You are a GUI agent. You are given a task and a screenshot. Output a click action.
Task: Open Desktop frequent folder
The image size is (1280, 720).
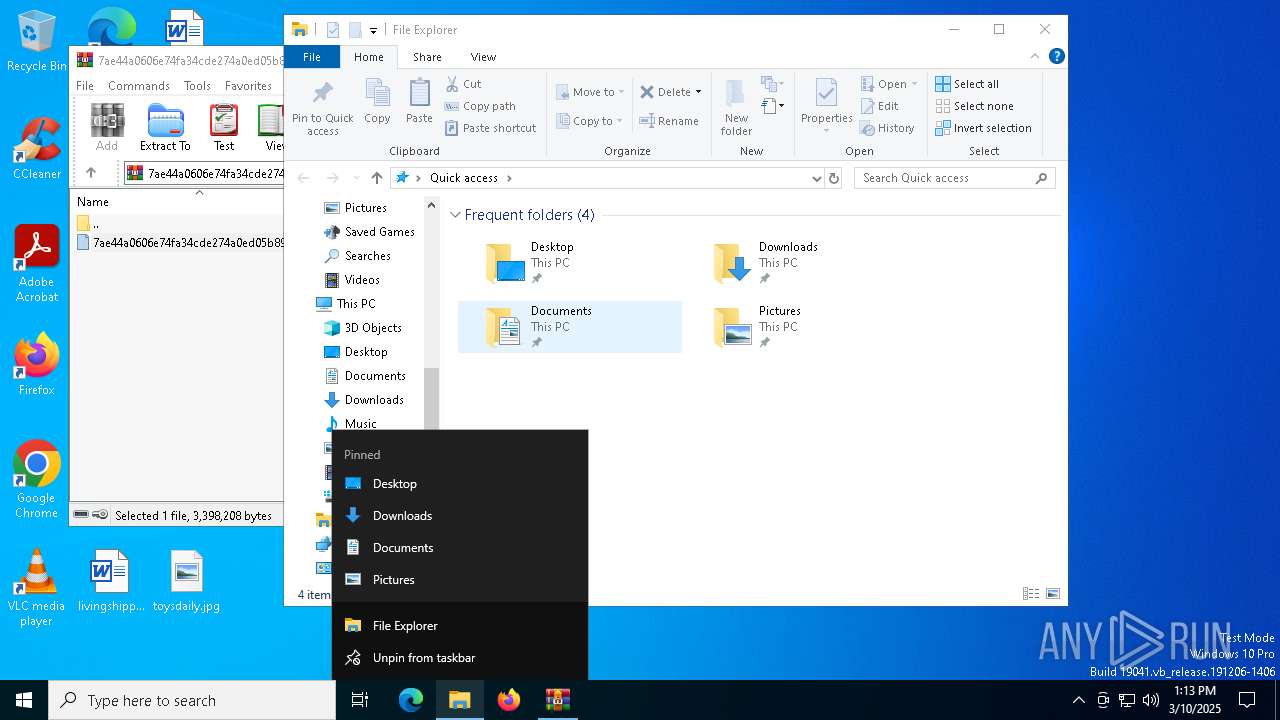pos(569,263)
